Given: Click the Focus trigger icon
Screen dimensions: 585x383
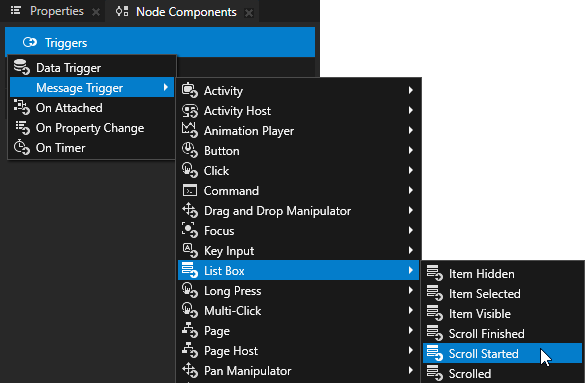Looking at the screenshot, I should click(190, 230).
